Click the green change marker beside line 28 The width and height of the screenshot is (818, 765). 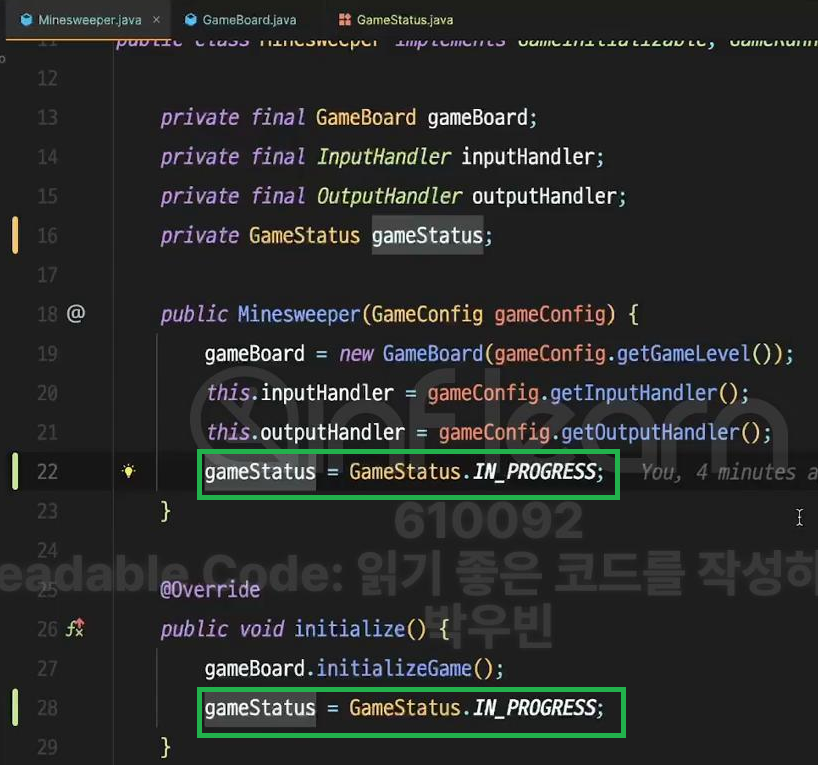[15, 708]
